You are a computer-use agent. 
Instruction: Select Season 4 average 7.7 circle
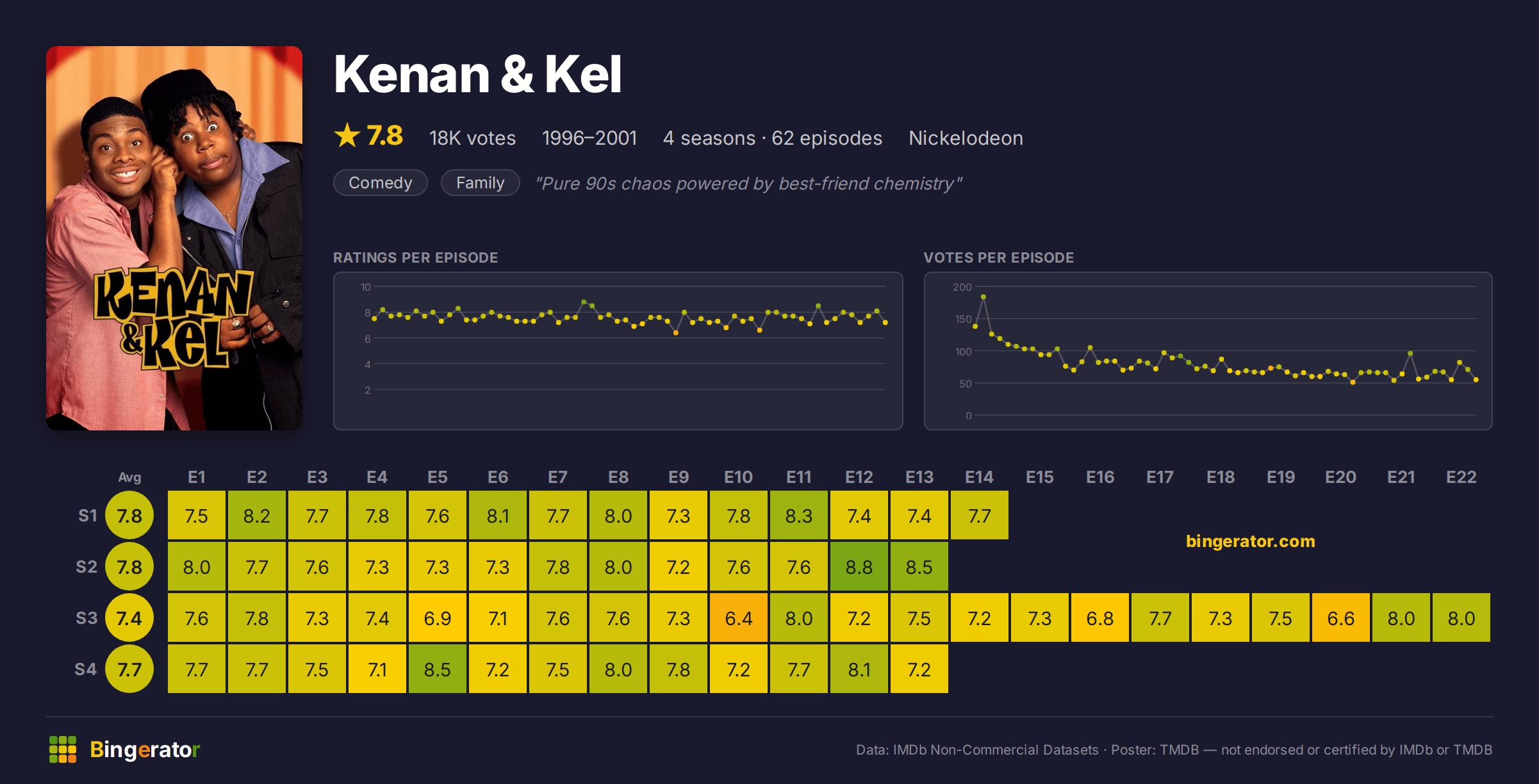coord(129,669)
